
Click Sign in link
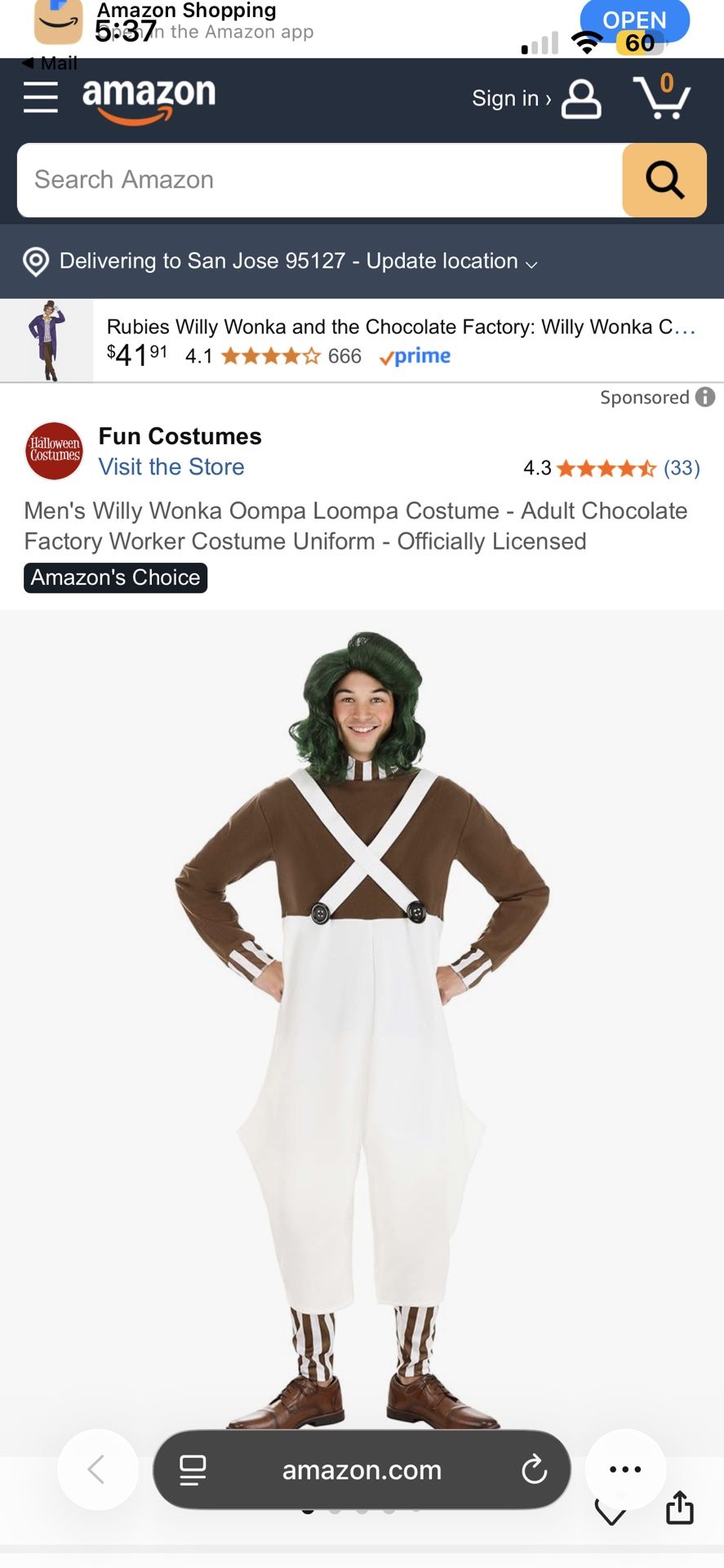512,99
